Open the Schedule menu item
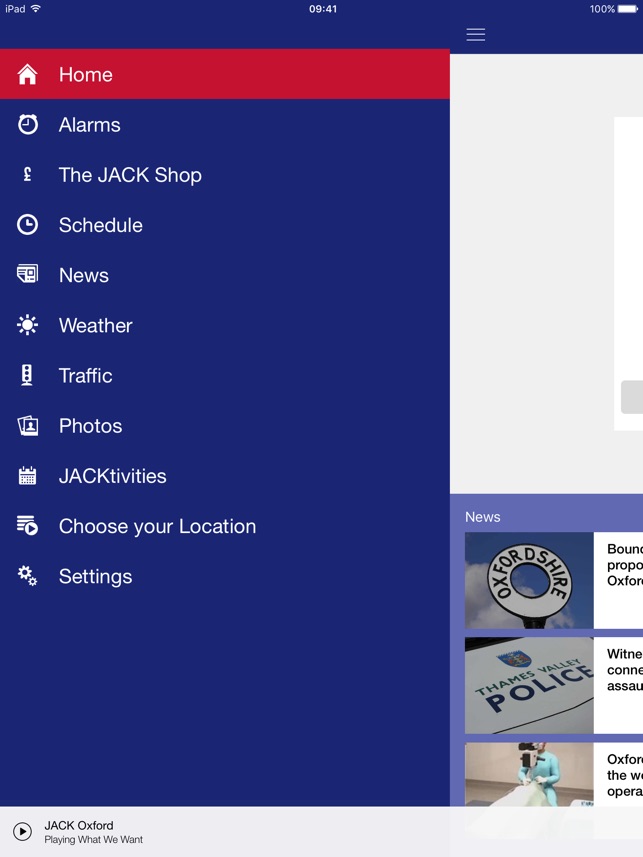643x857 pixels. pos(225,225)
